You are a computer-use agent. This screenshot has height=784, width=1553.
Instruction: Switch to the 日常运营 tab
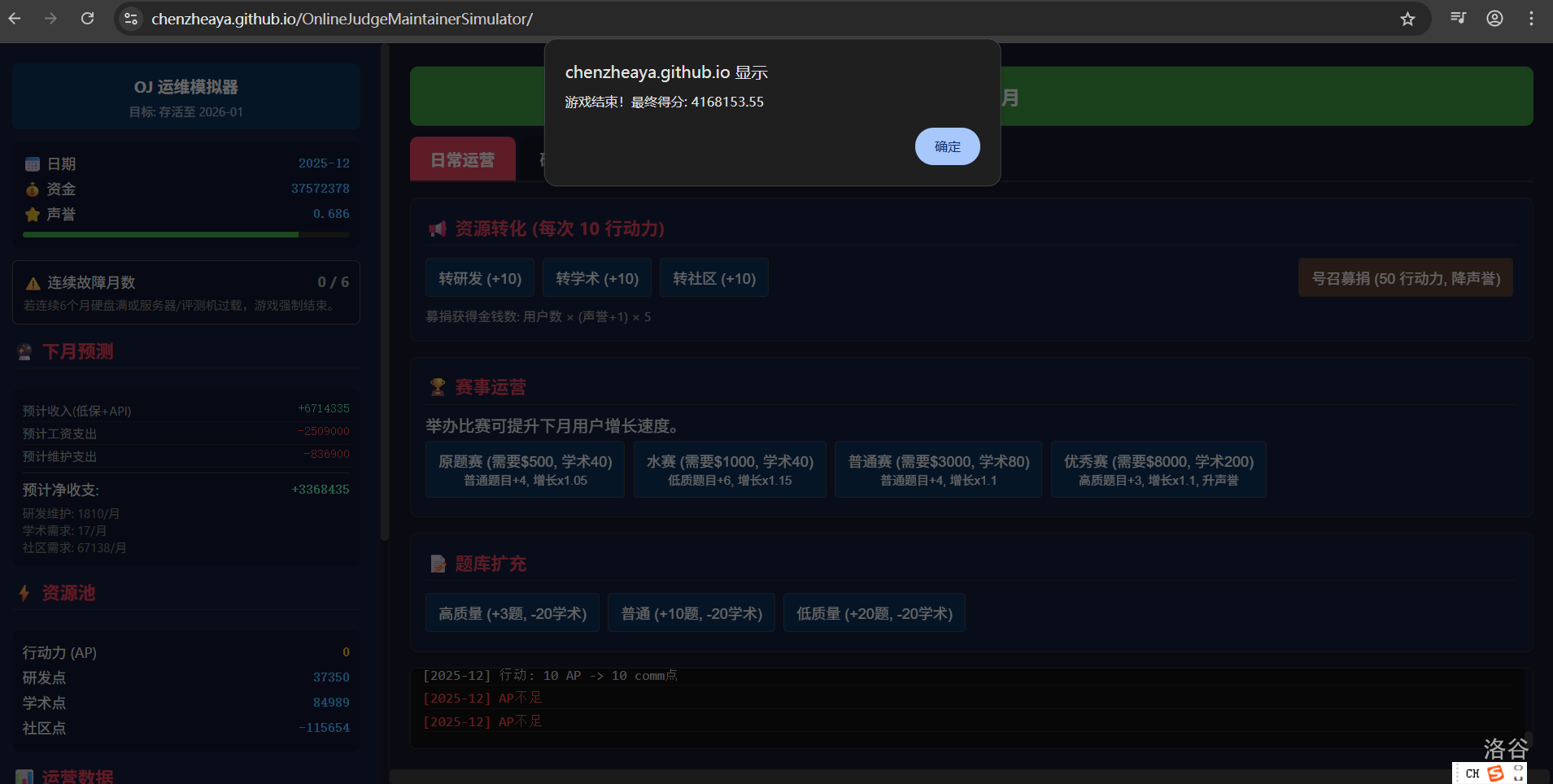point(462,159)
